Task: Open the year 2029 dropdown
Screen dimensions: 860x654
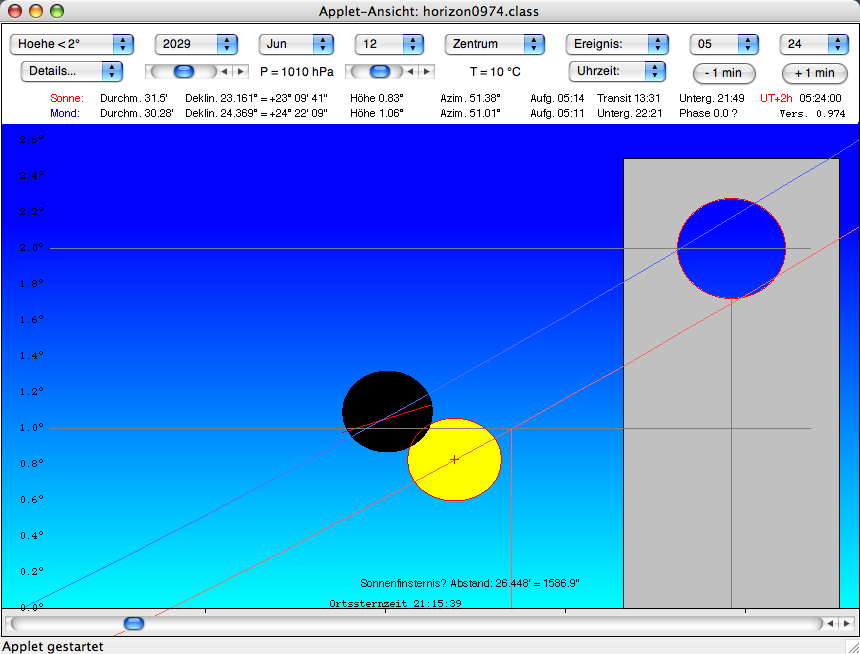Action: coord(196,44)
